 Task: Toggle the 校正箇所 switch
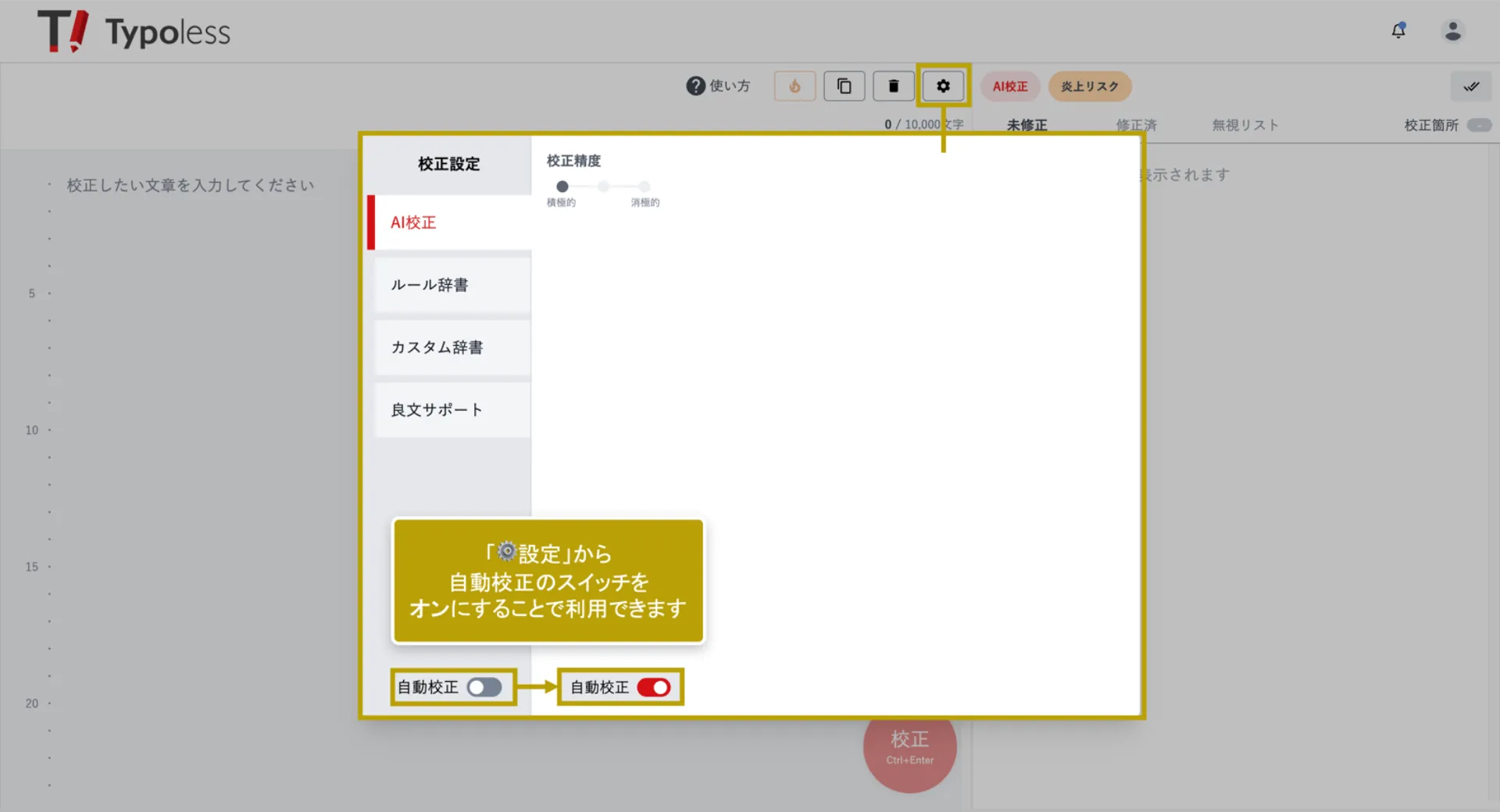[1479, 125]
